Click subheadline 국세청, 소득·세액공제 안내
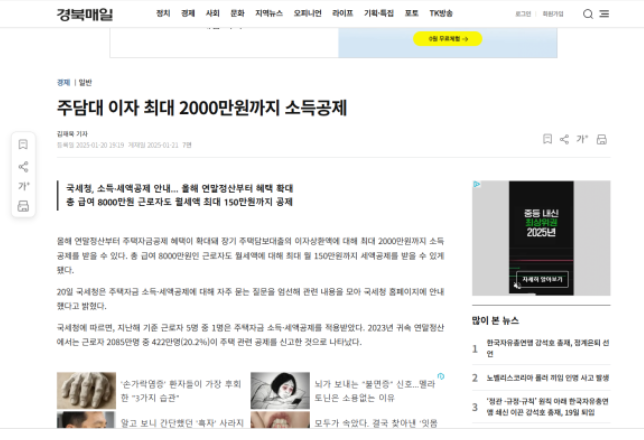Screen dimensions: 644x440 point(179,189)
